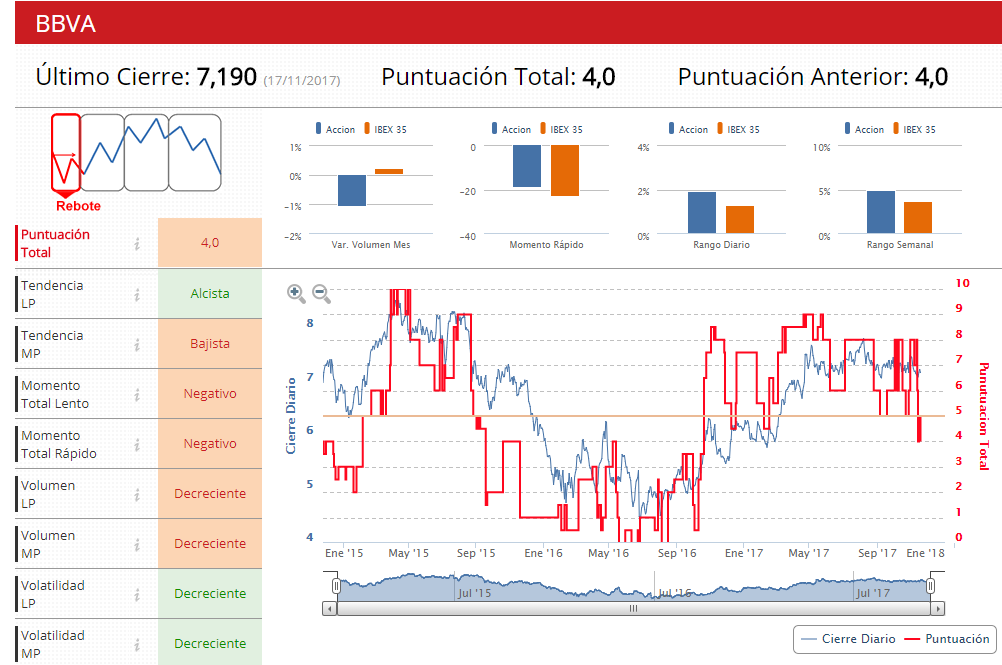Click the Var. Volumen Mes chart title

[371, 245]
